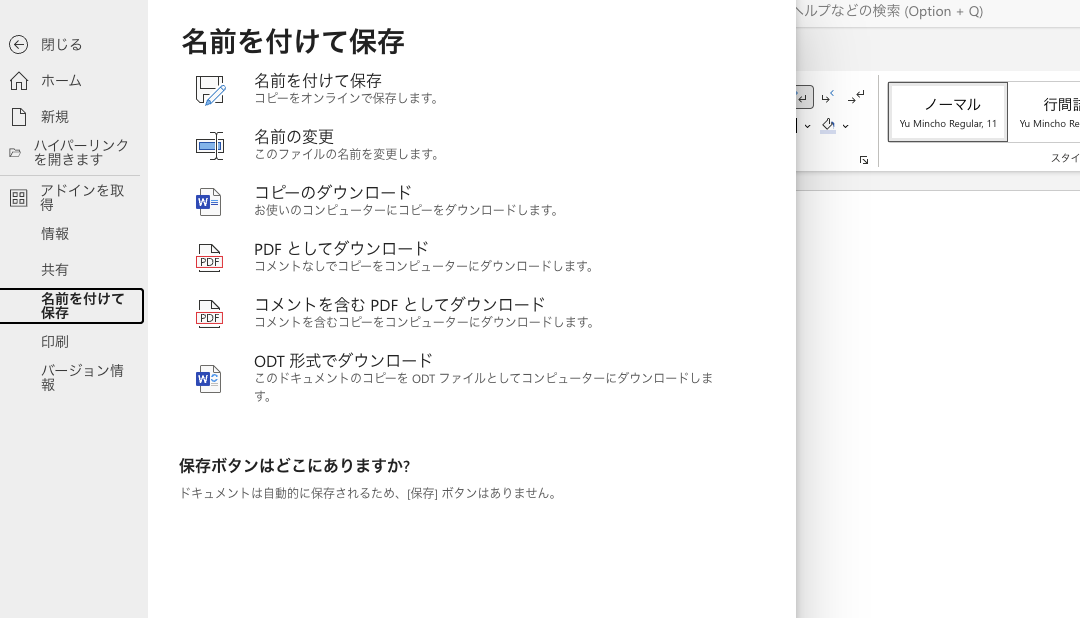1080x618 pixels.
Task: Click the PDF icon for PDF としてダウンロード
Action: tap(209, 258)
